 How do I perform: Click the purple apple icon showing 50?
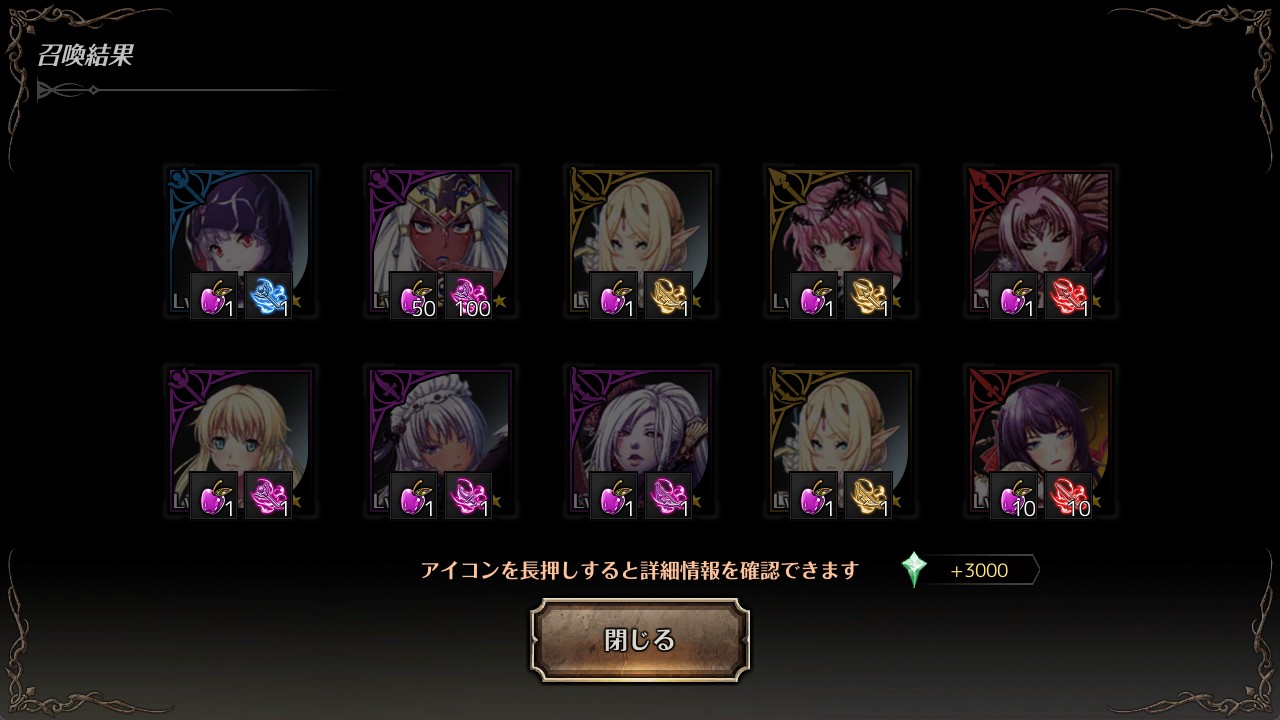[x=414, y=296]
